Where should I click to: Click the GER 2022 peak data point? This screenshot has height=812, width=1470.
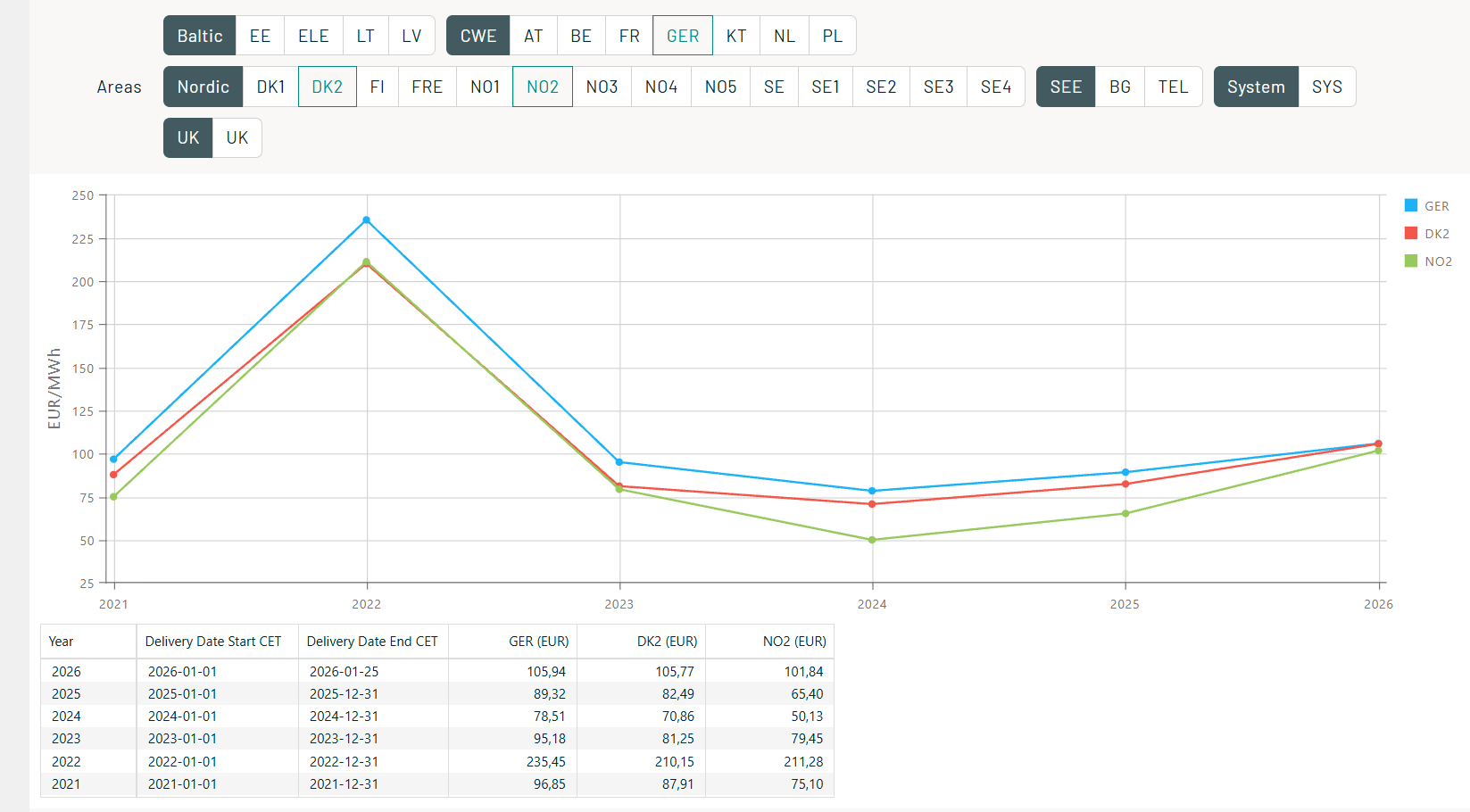[366, 220]
